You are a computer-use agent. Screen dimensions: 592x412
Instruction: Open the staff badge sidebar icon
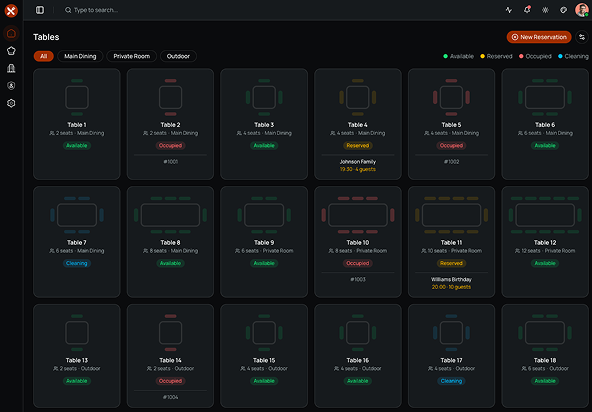[x=11, y=86]
